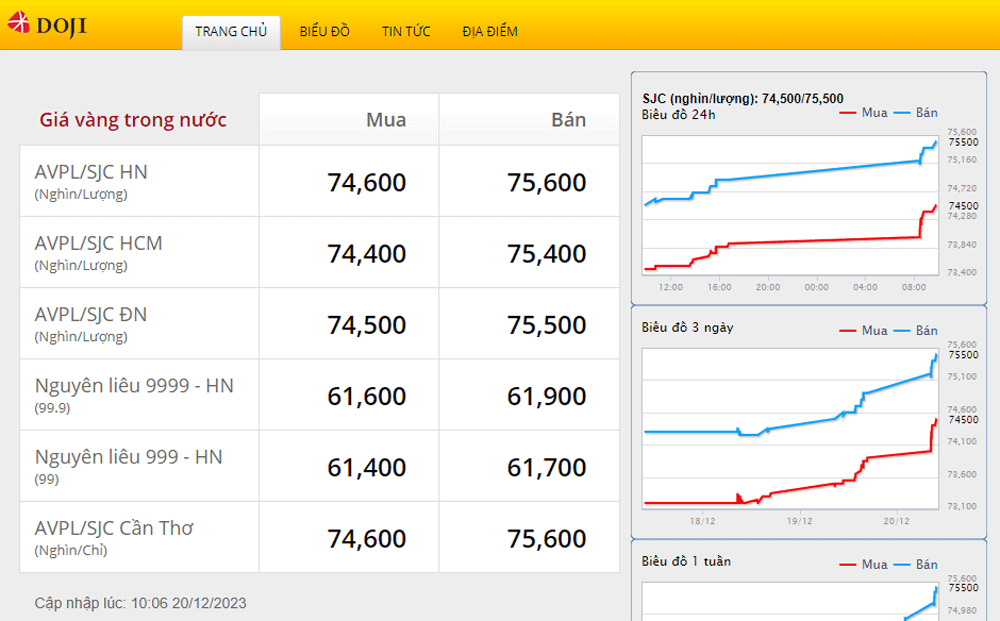1000x621 pixels.
Task: Click the DOJI logo
Action: 47,25
